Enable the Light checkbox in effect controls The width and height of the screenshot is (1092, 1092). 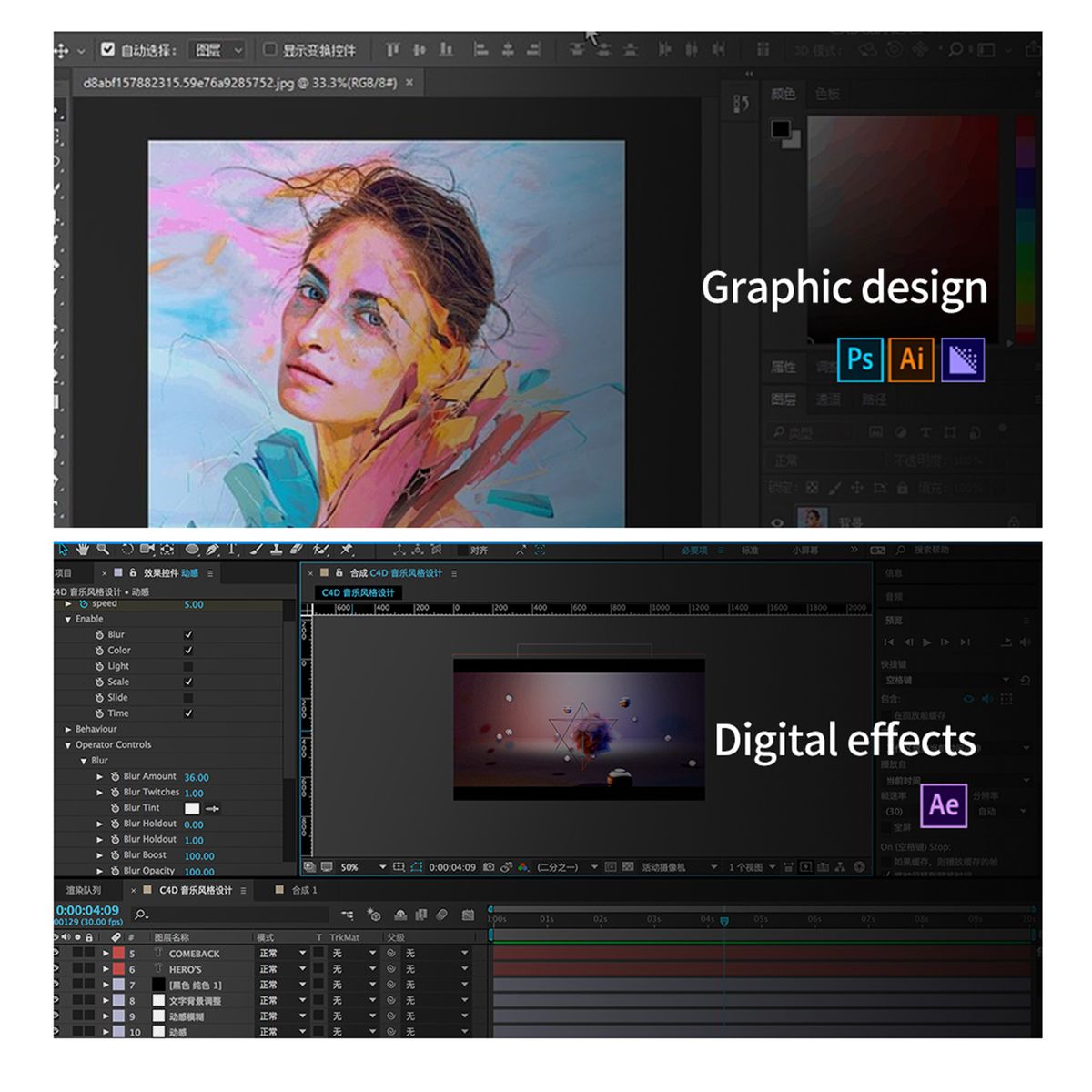click(x=188, y=666)
